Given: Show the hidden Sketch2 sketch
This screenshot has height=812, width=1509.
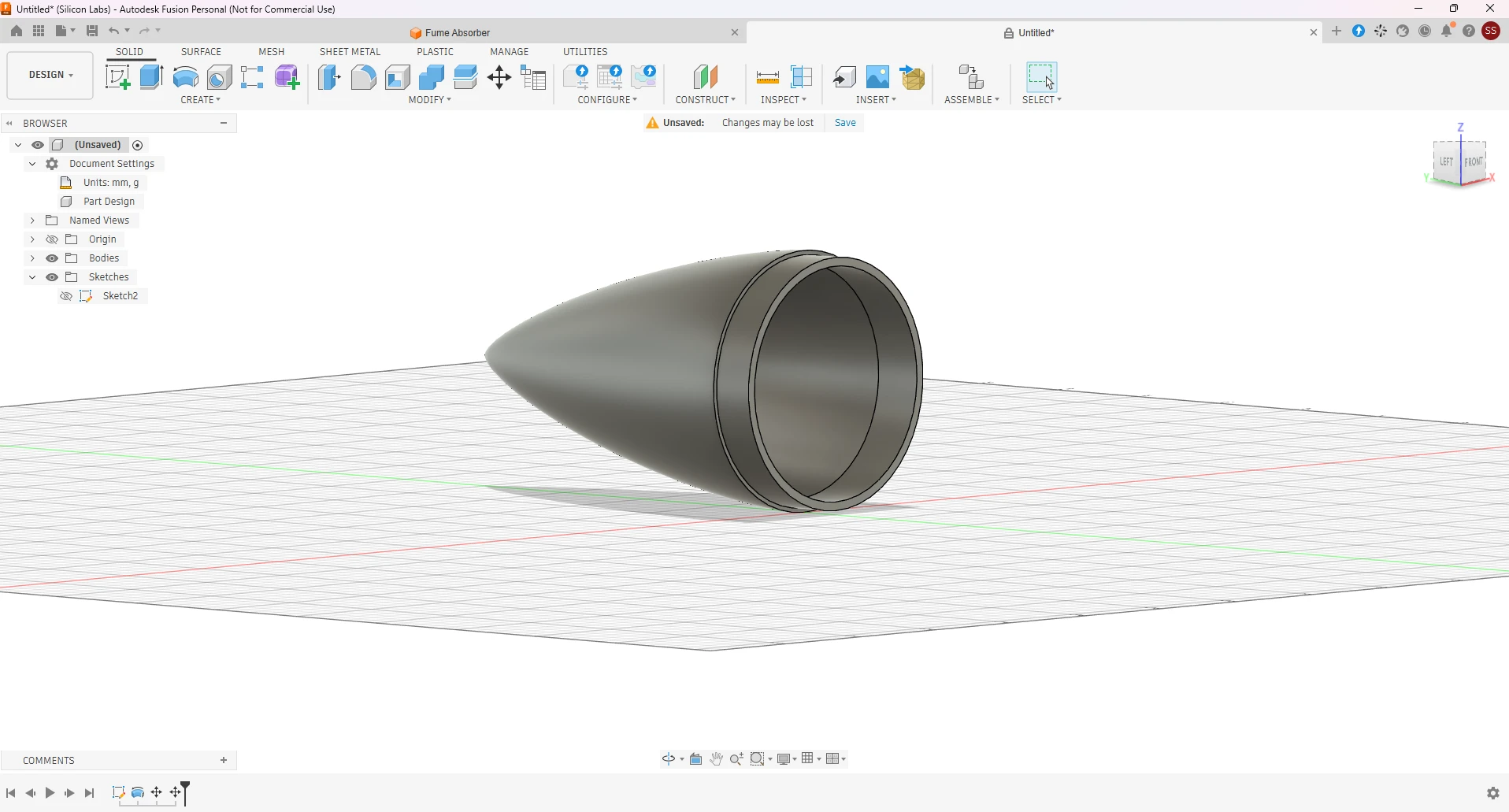Looking at the screenshot, I should pos(66,296).
